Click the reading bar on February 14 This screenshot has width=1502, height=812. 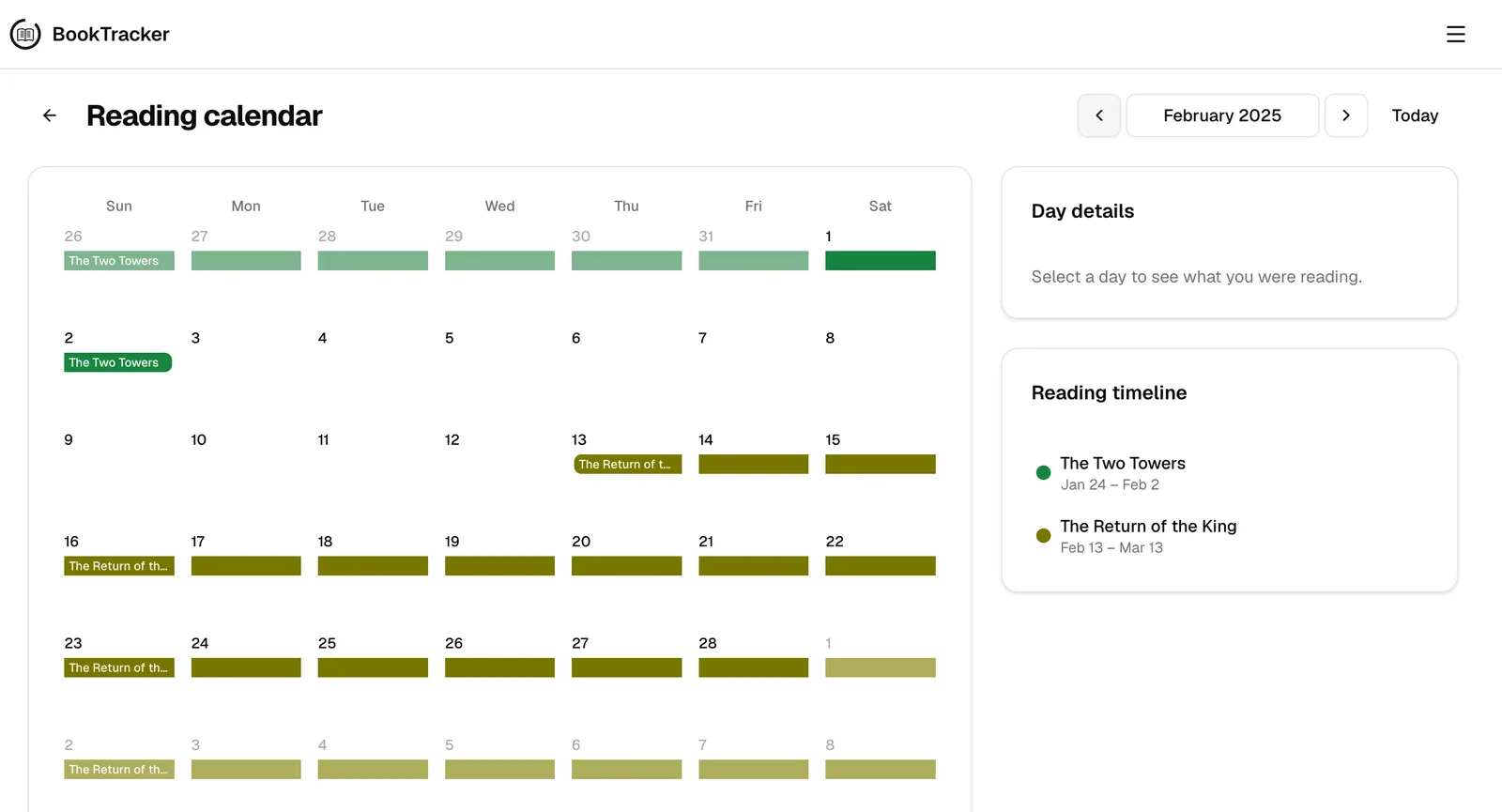coord(753,464)
